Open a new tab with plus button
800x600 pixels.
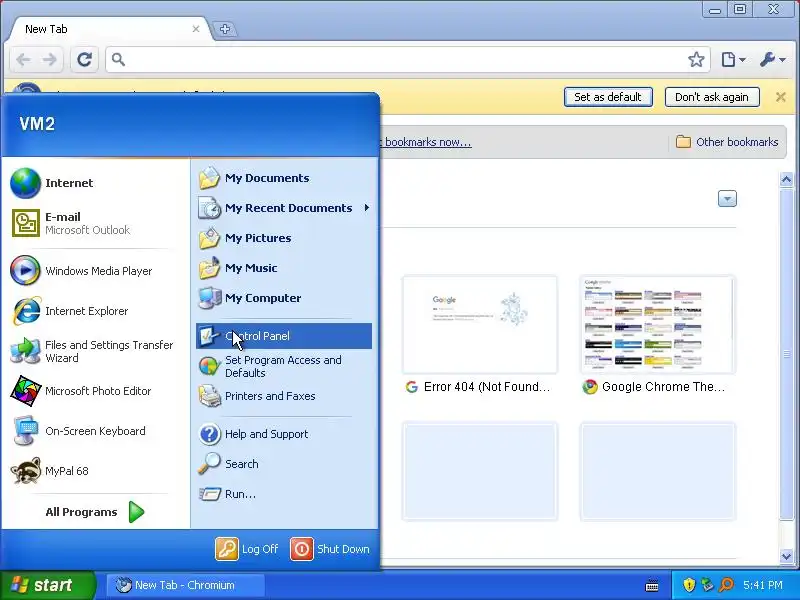click(225, 29)
